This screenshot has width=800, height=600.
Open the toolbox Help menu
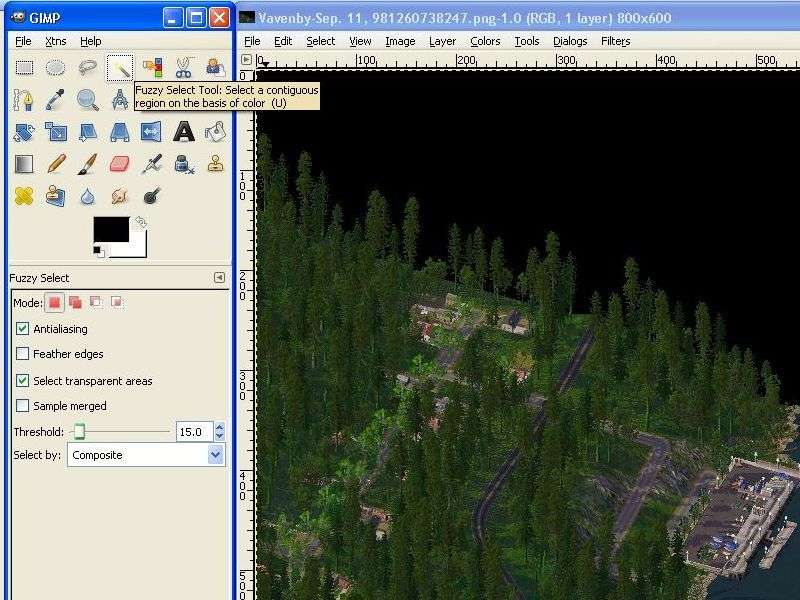coord(91,41)
